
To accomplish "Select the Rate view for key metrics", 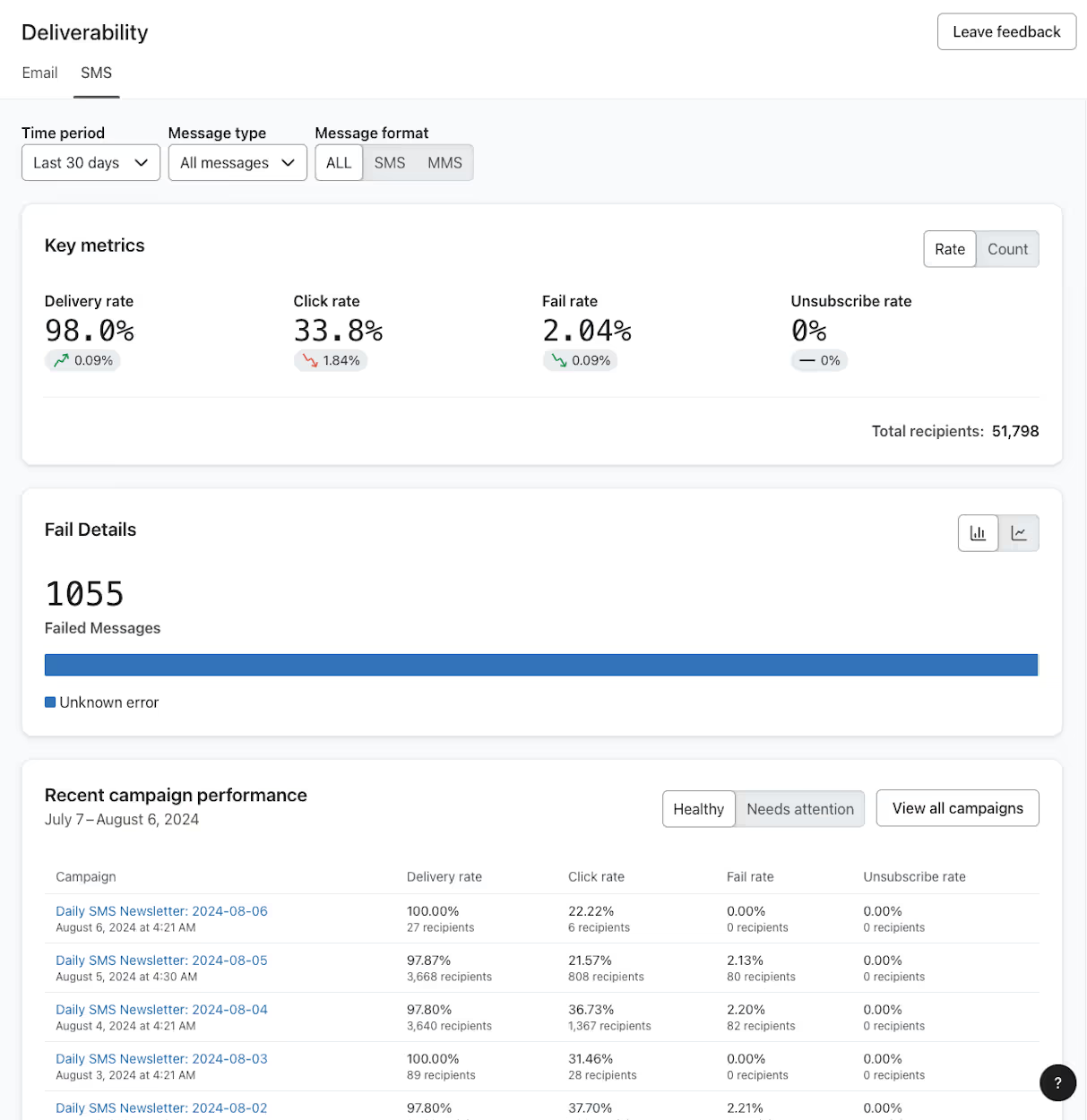I will pos(949,248).
